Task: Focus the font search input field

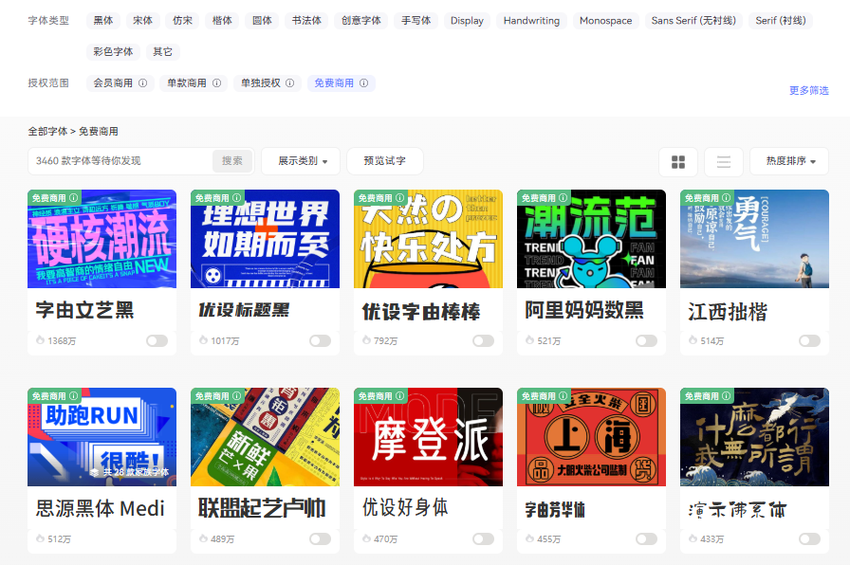Action: [x=120, y=161]
